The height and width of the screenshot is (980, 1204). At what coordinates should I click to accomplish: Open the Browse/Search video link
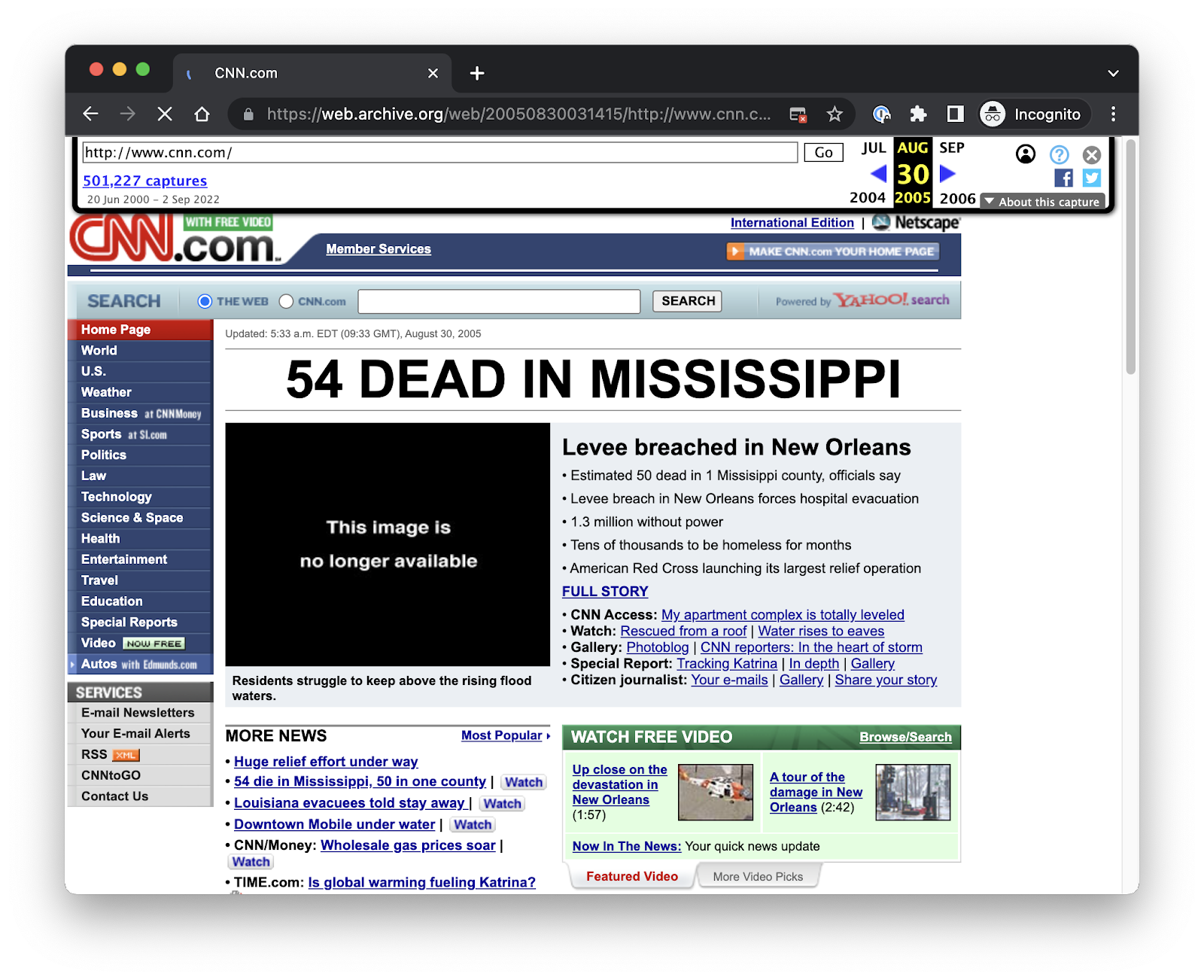point(905,738)
